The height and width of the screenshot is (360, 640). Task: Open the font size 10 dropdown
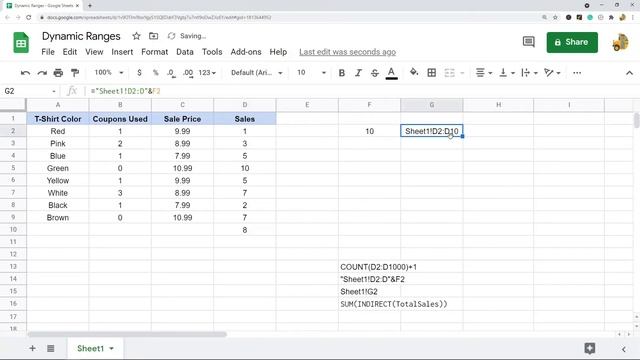tap(311, 73)
